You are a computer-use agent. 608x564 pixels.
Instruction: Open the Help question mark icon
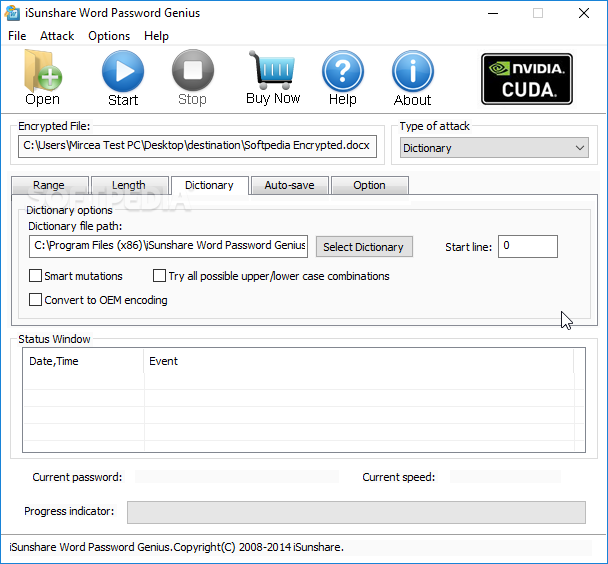[x=343, y=78]
